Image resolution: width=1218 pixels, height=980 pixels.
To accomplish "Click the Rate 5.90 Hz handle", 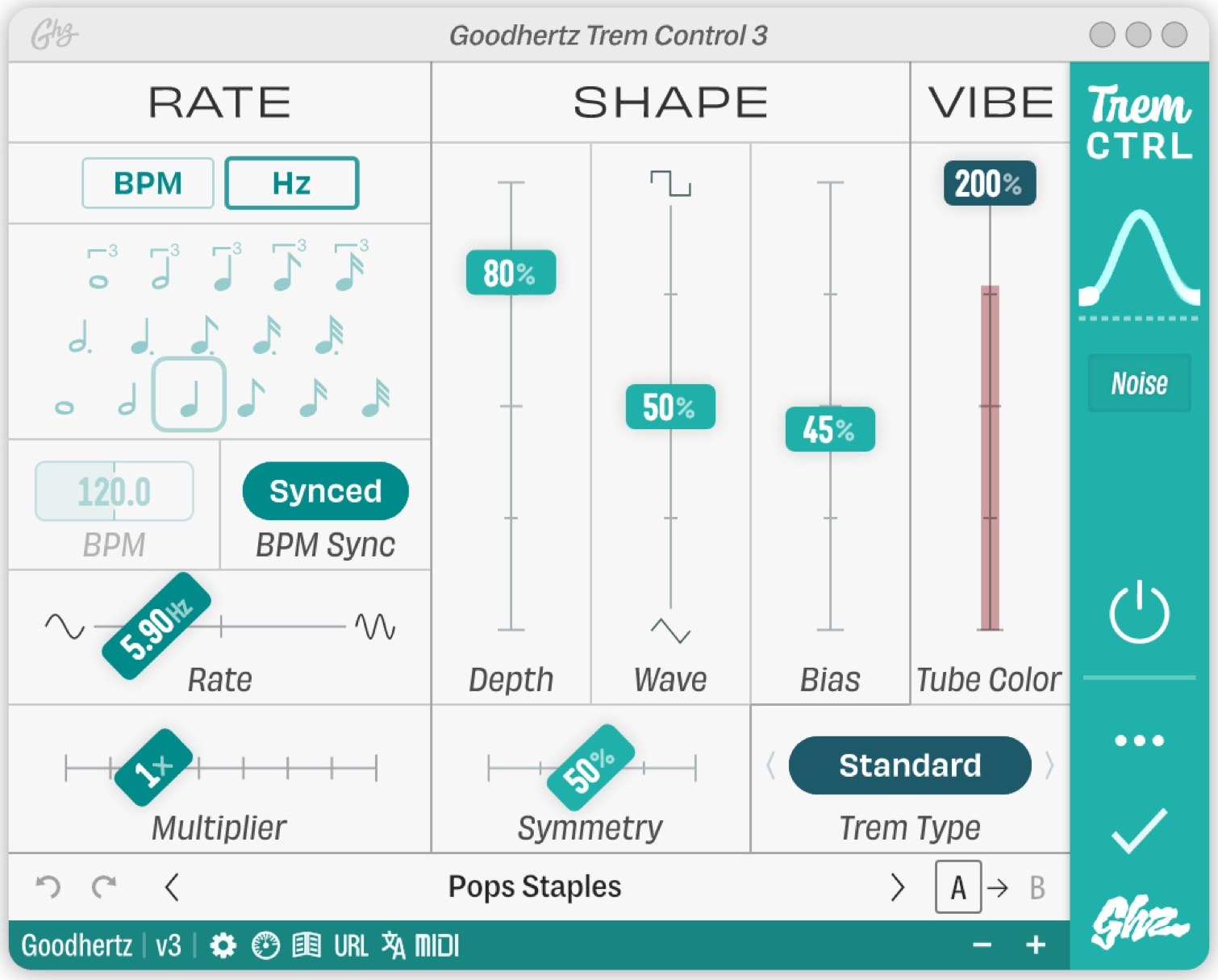I will [x=156, y=626].
